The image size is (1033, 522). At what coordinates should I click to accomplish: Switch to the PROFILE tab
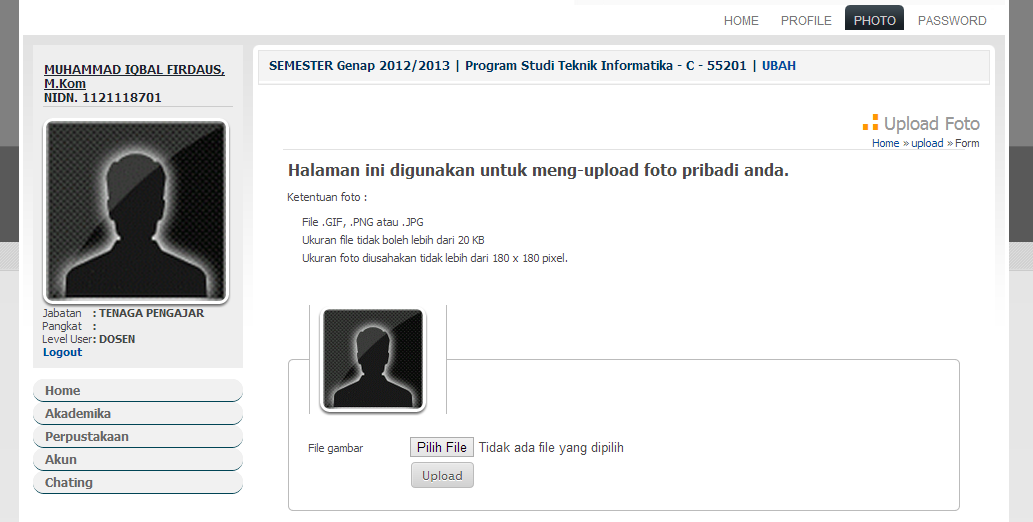pyautogui.click(x=806, y=20)
